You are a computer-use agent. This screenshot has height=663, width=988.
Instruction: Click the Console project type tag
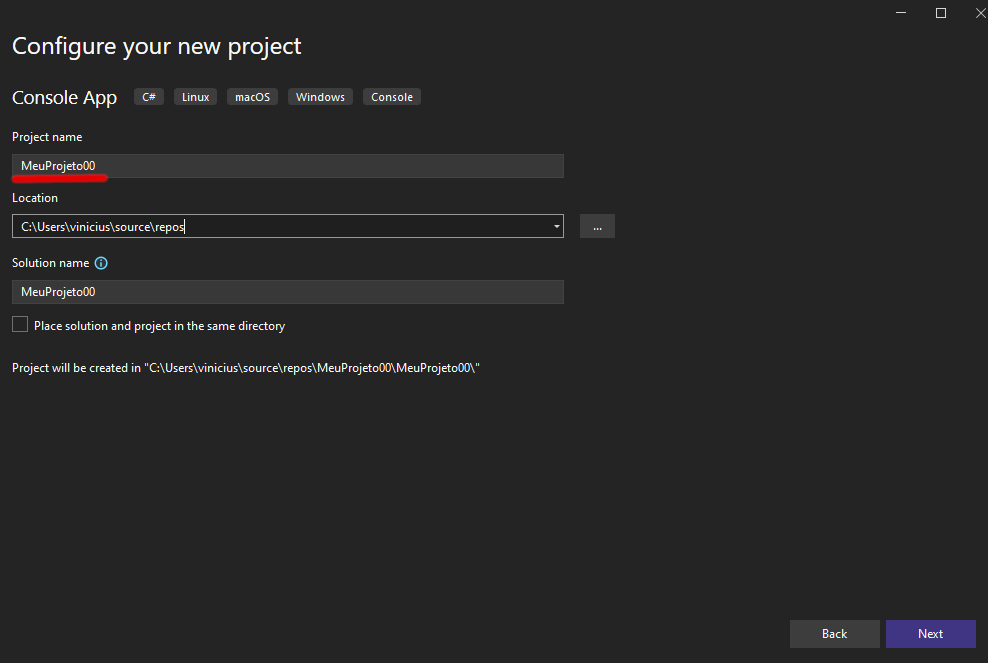tap(391, 97)
